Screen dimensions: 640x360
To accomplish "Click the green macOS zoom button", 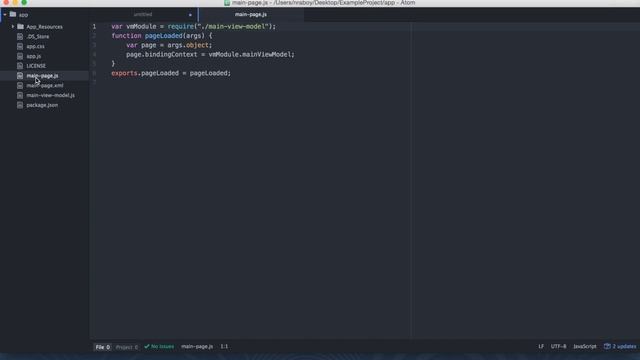I will (24, 2).
